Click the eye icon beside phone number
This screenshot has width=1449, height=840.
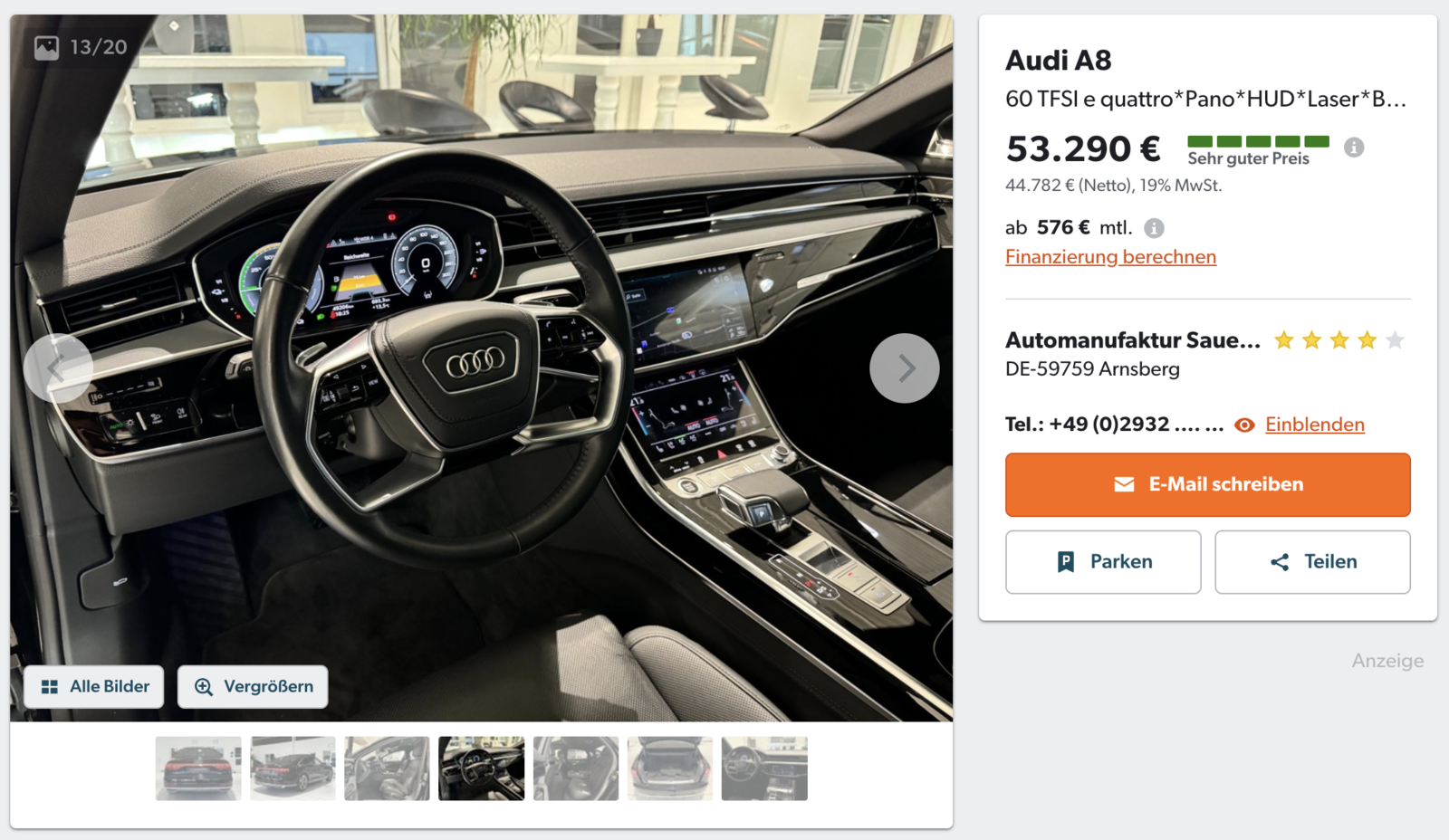tap(1245, 425)
